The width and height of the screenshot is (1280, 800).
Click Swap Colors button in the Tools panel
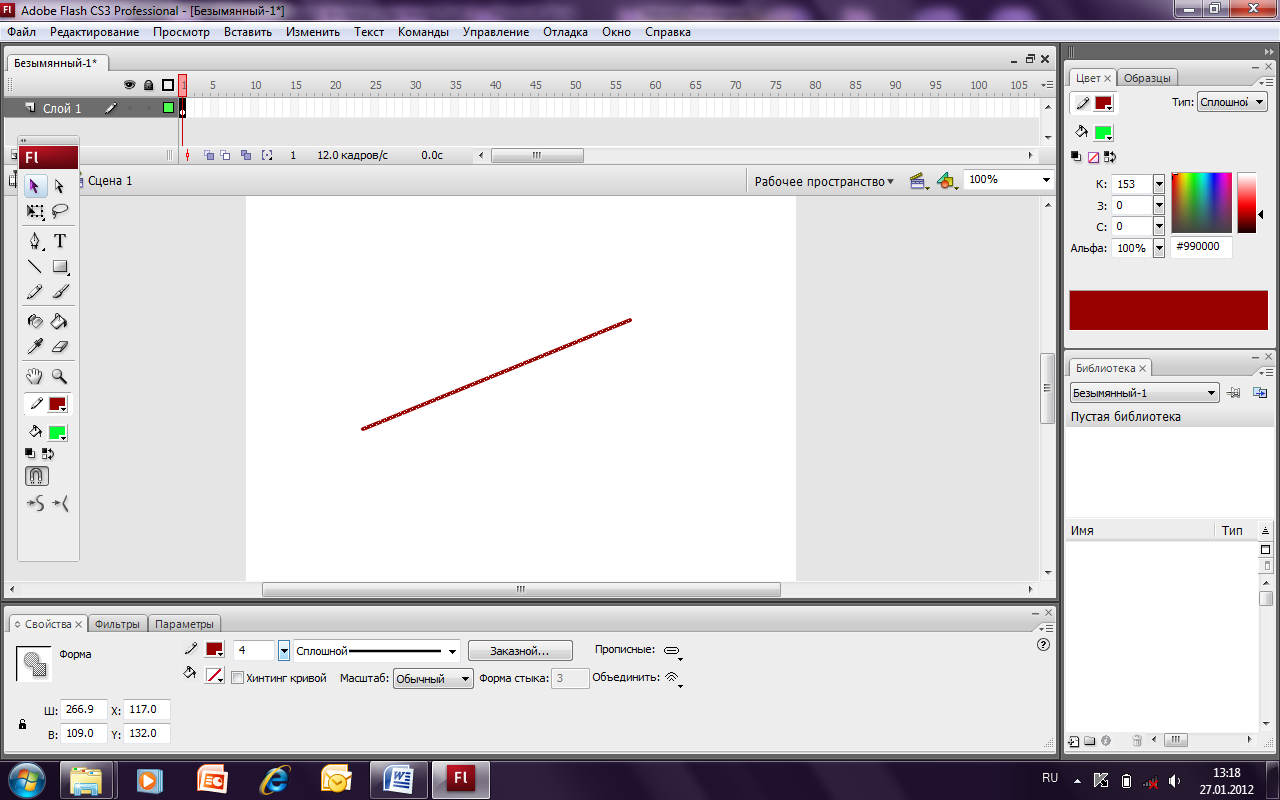pos(47,454)
